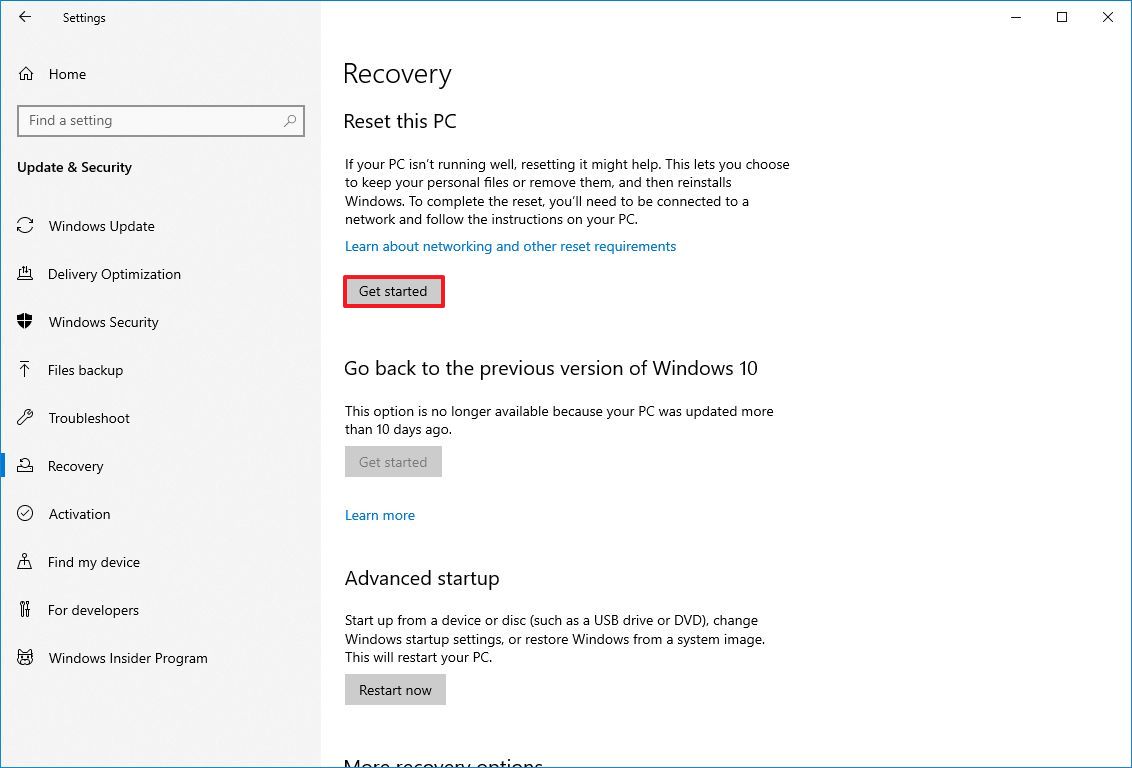Focus the Find a setting search box
This screenshot has width=1132, height=768.
click(x=150, y=121)
